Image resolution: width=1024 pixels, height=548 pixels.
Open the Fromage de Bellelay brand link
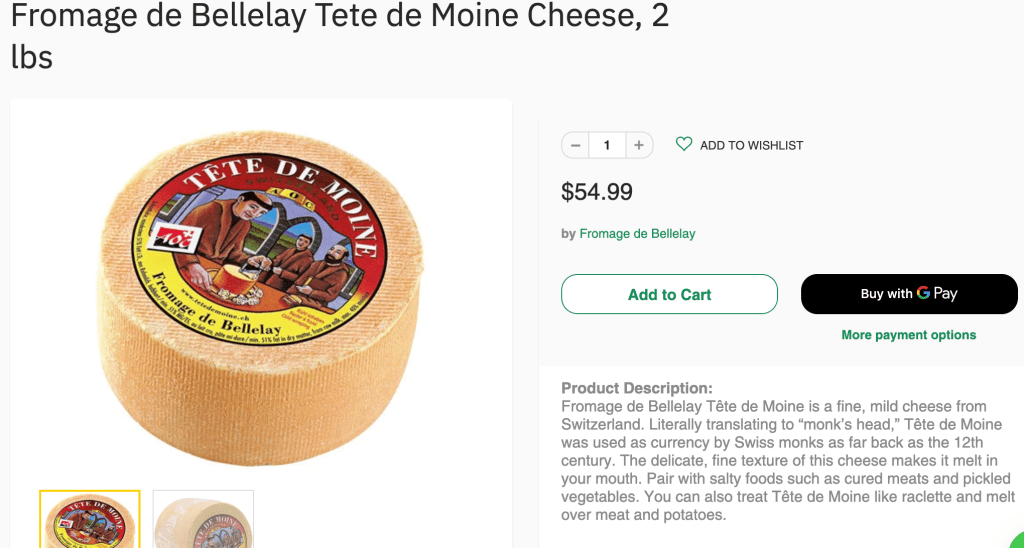click(637, 233)
